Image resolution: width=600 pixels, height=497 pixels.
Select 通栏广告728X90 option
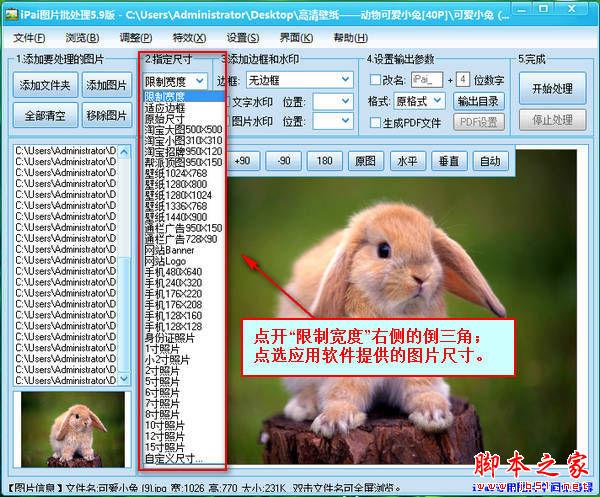(183, 239)
